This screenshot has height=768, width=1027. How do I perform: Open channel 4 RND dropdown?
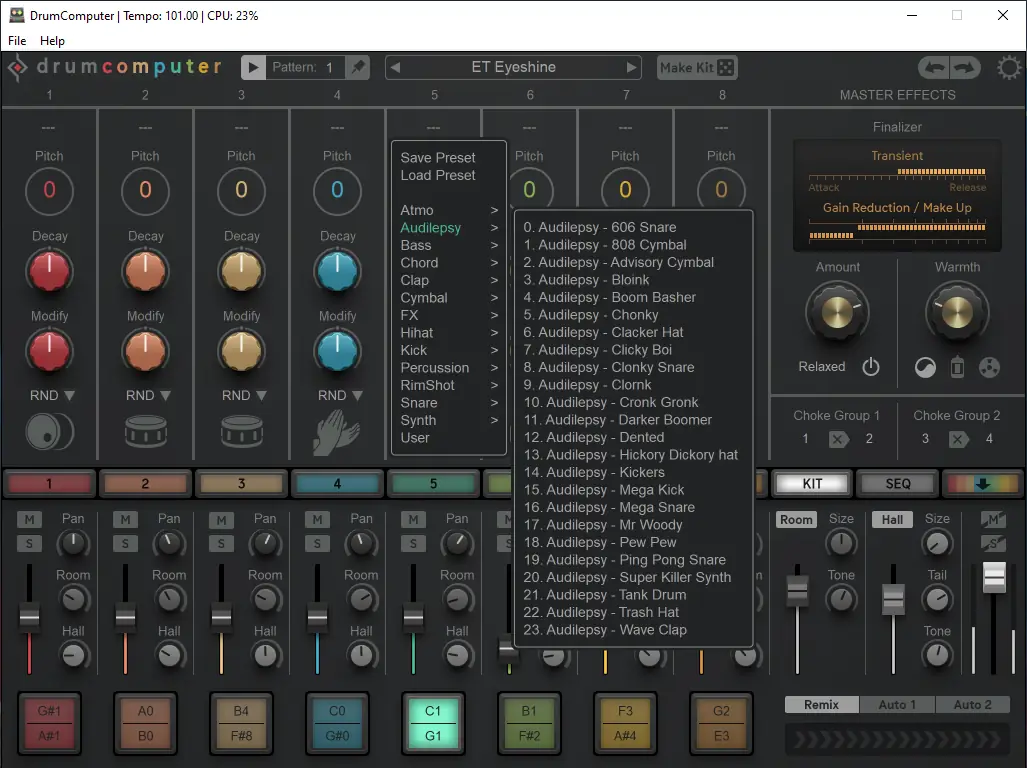pos(341,395)
